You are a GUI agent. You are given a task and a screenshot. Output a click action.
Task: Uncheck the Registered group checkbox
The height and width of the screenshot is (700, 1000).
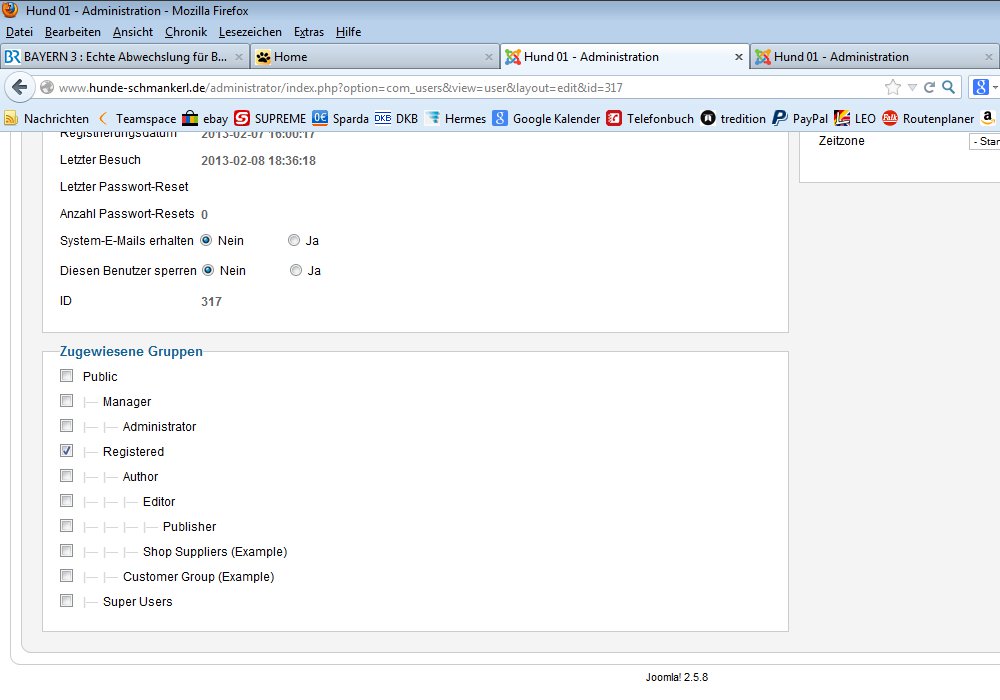point(67,451)
